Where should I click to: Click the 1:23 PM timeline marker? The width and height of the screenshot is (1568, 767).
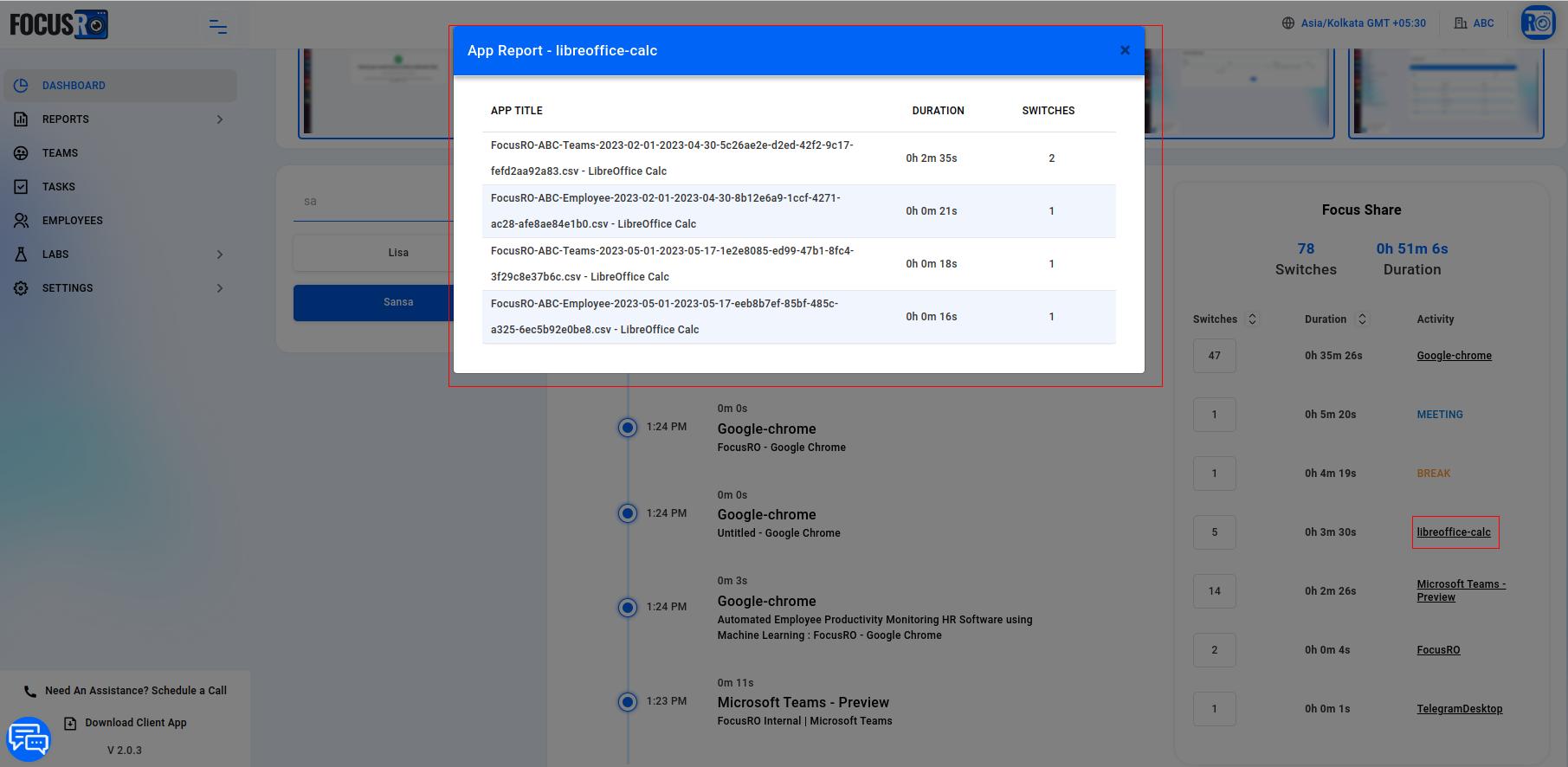[x=628, y=702]
